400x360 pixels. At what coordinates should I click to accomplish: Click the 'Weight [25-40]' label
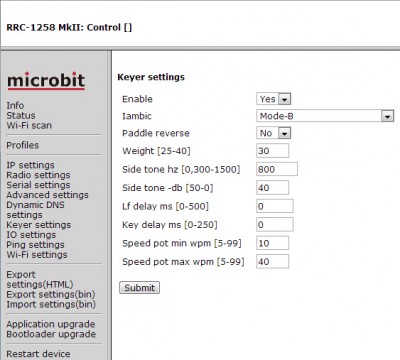point(156,151)
